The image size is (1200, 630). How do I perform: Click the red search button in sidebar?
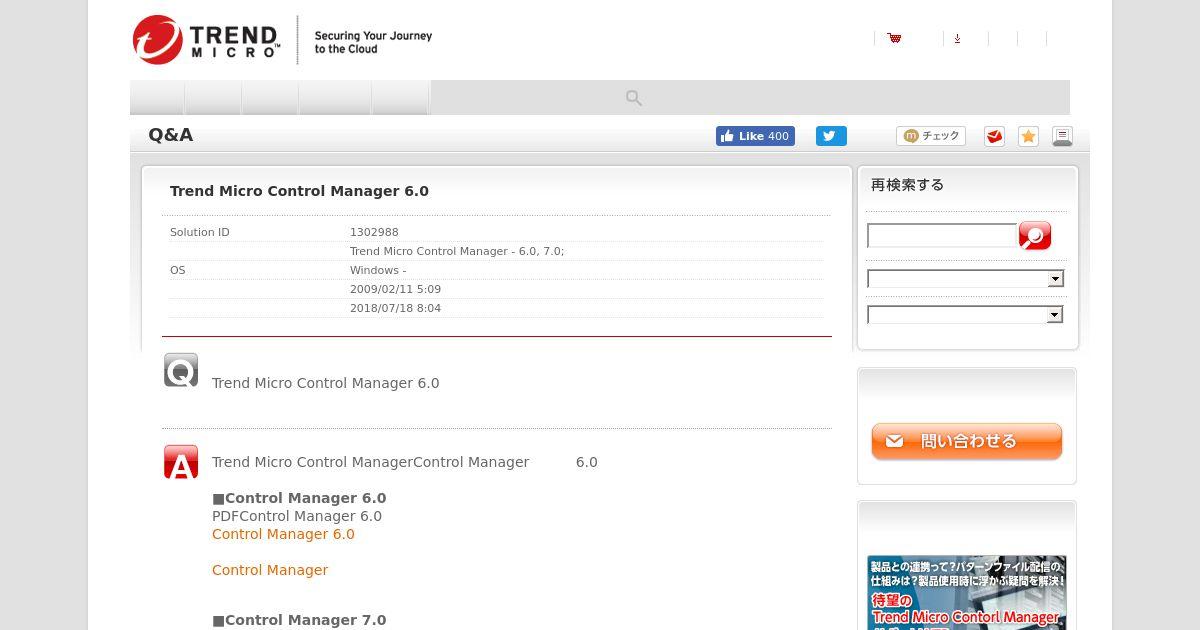(1035, 235)
